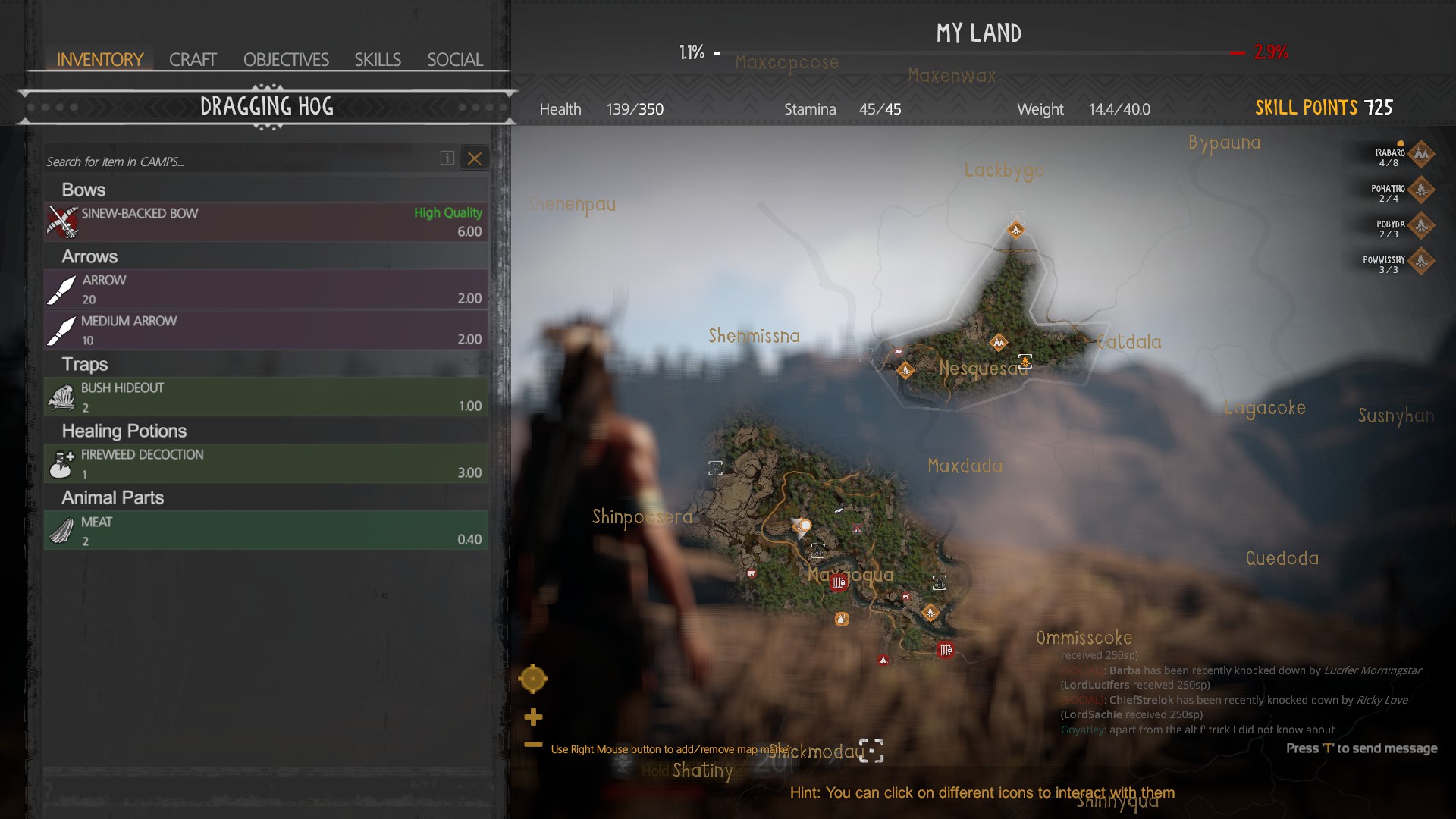Viewport: 1456px width, 819px height.
Task: Open the SKILLS tab
Action: [378, 59]
